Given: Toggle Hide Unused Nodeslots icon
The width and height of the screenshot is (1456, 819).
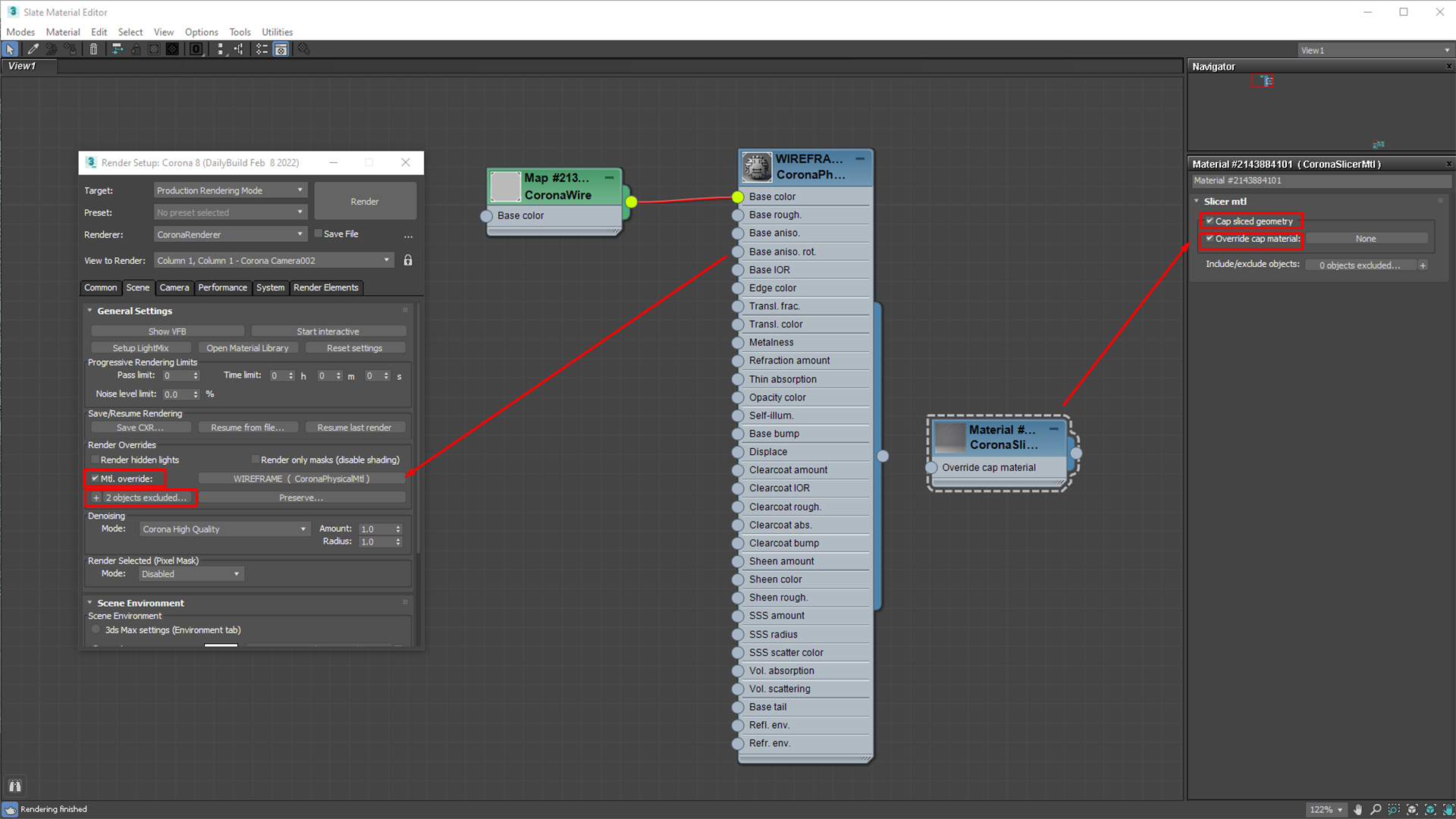Looking at the screenshot, I should (x=136, y=49).
